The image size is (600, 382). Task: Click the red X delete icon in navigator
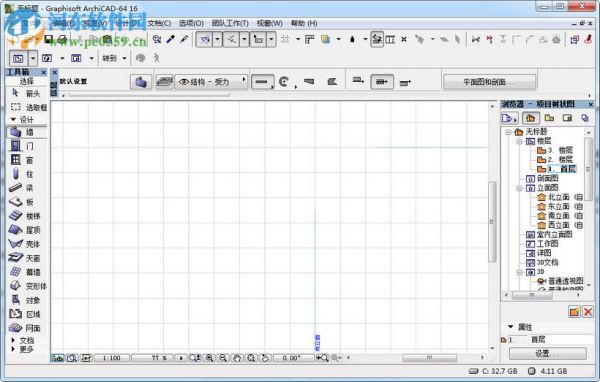point(588,312)
